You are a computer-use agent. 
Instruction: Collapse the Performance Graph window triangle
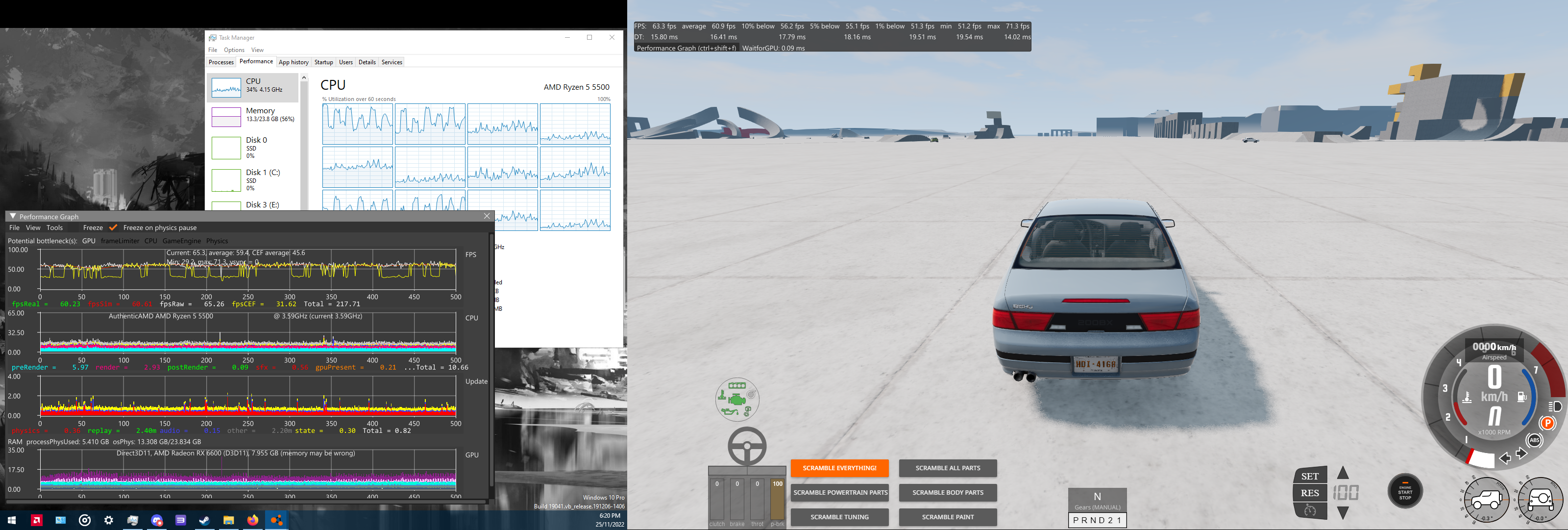pyautogui.click(x=12, y=216)
